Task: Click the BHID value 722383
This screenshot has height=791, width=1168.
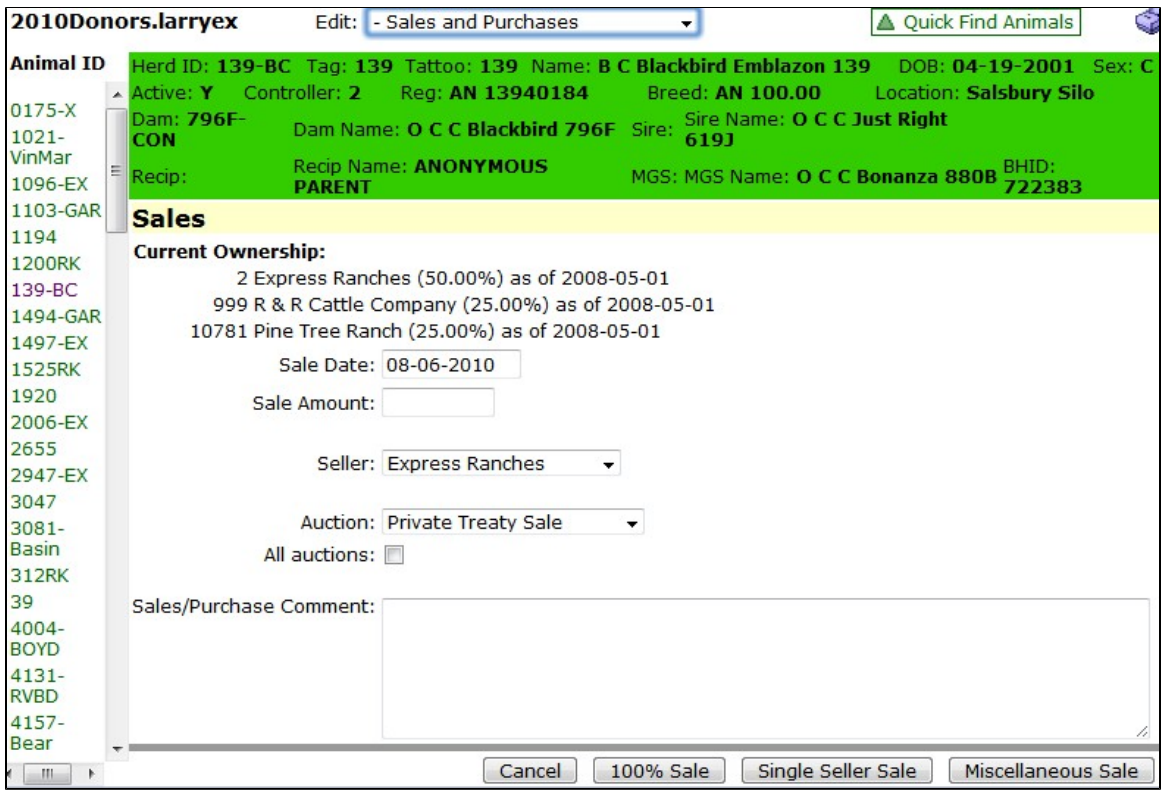Action: [1042, 187]
